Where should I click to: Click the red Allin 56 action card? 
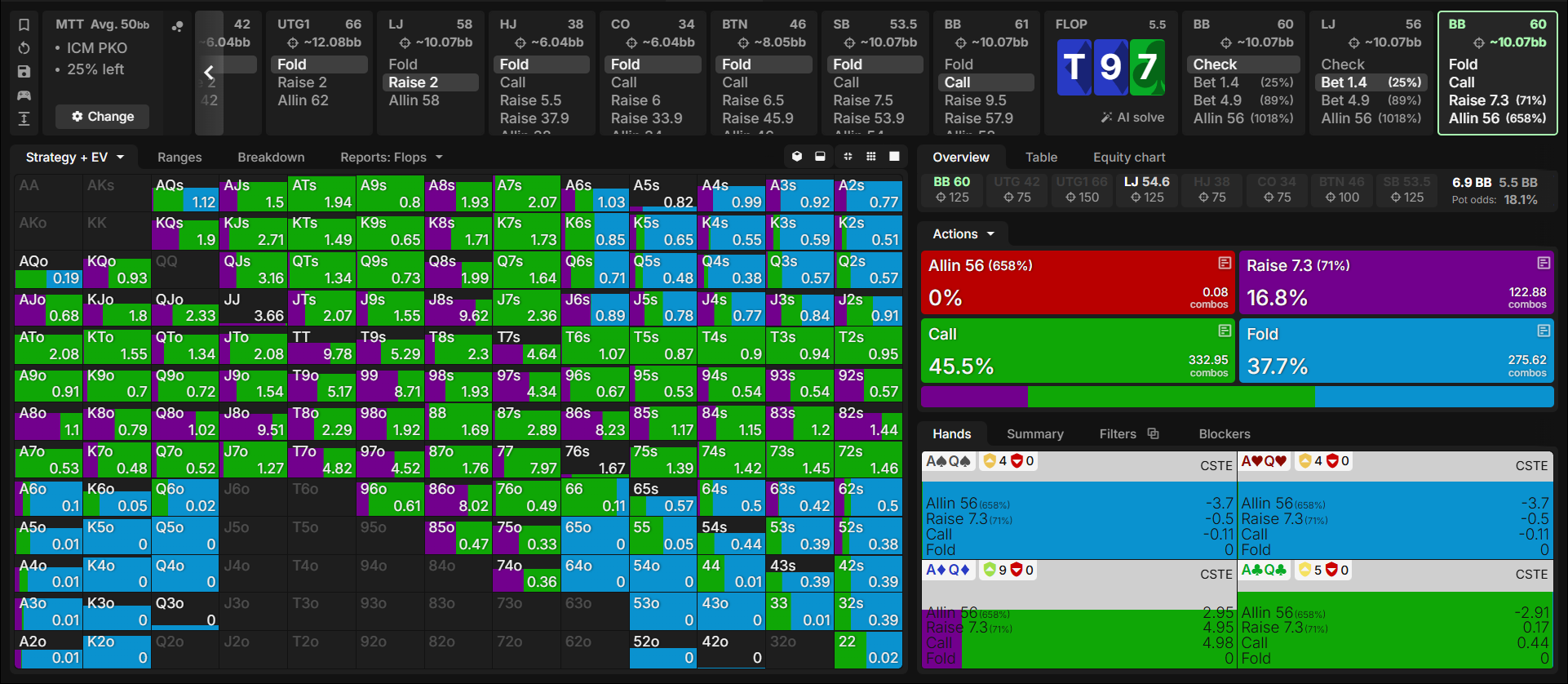[1078, 282]
